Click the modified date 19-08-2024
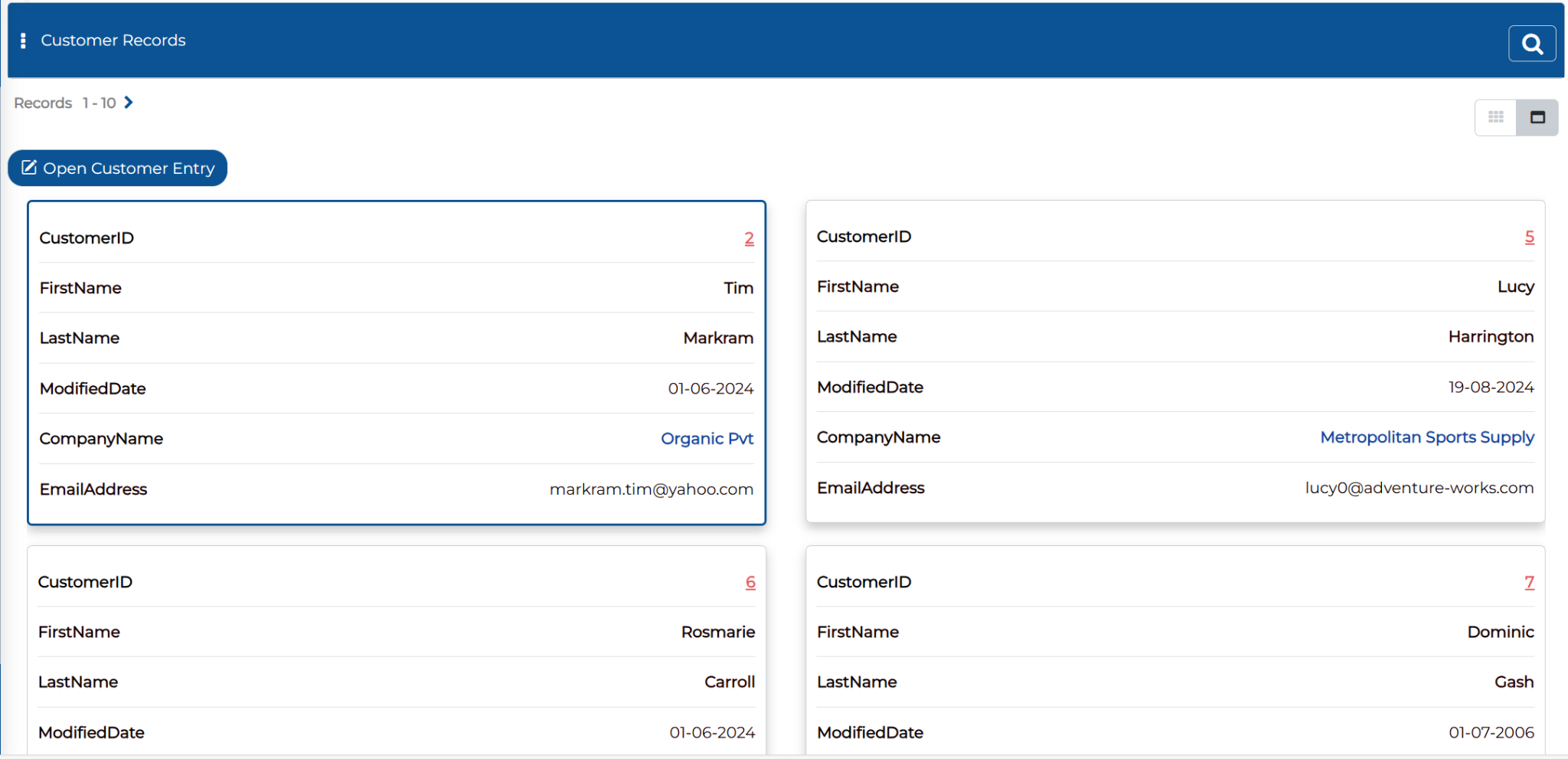The image size is (1568, 759). pos(1491,387)
